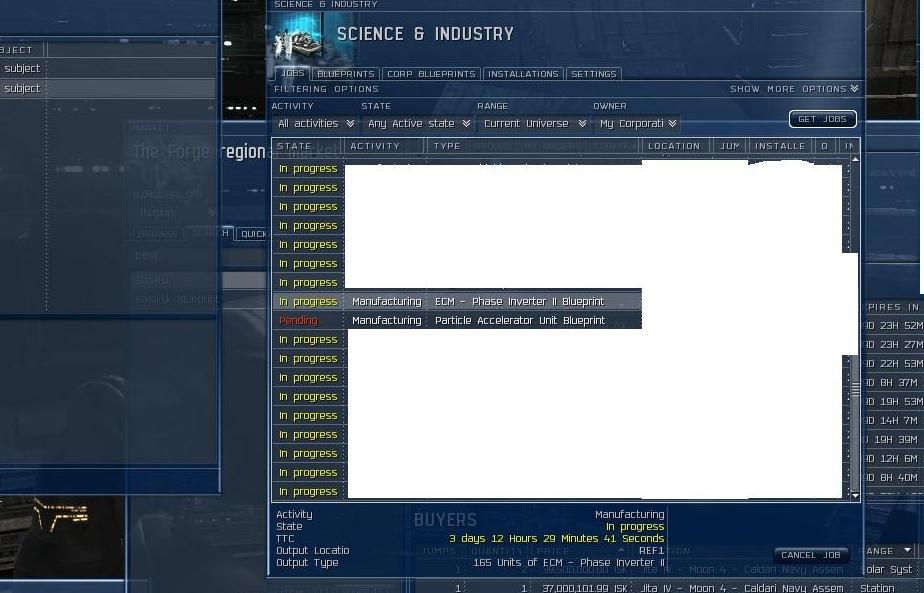Screen dimensions: 924x593
Task: Click the Cancel Job button
Action: click(810, 555)
